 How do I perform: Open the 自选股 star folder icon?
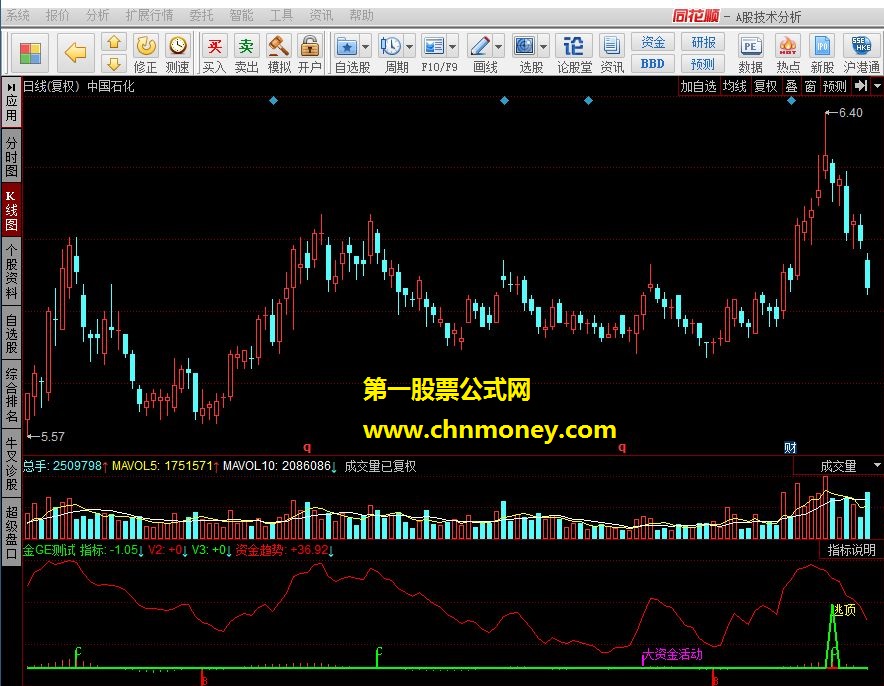[x=347, y=46]
